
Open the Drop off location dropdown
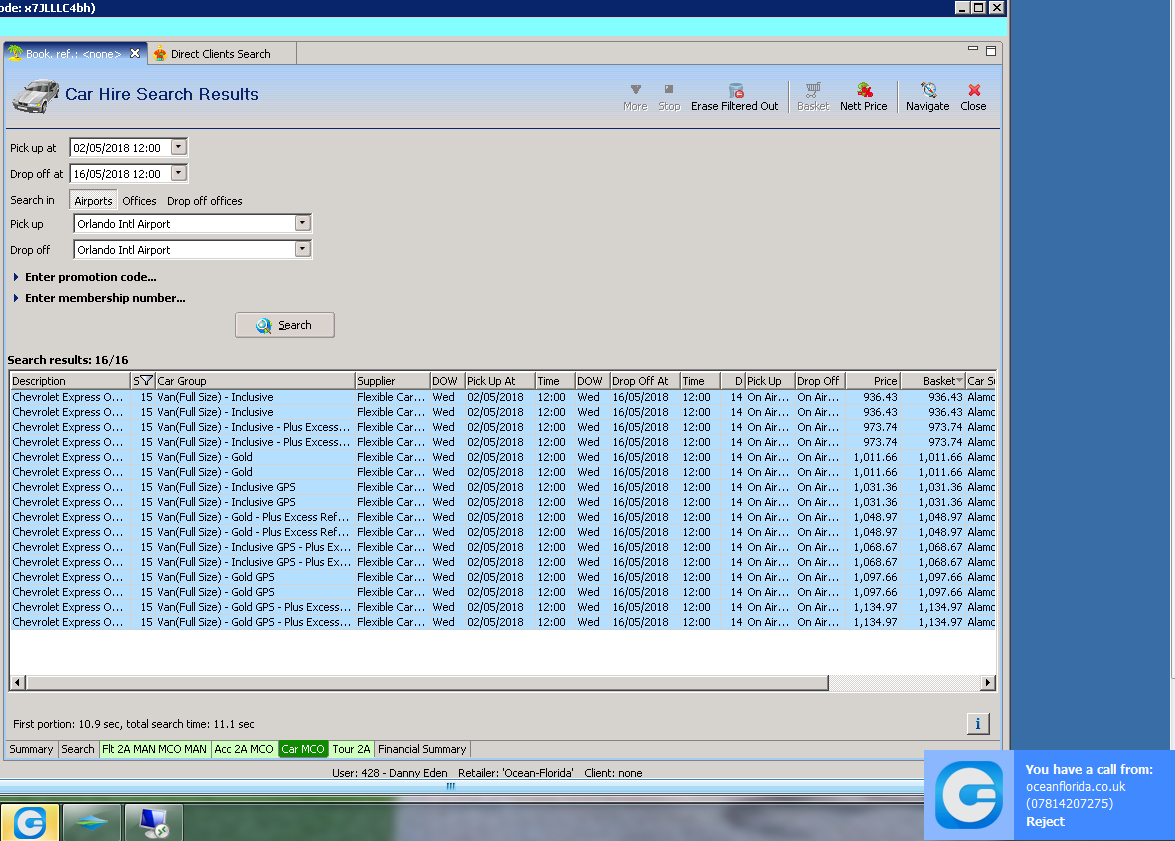click(x=303, y=249)
